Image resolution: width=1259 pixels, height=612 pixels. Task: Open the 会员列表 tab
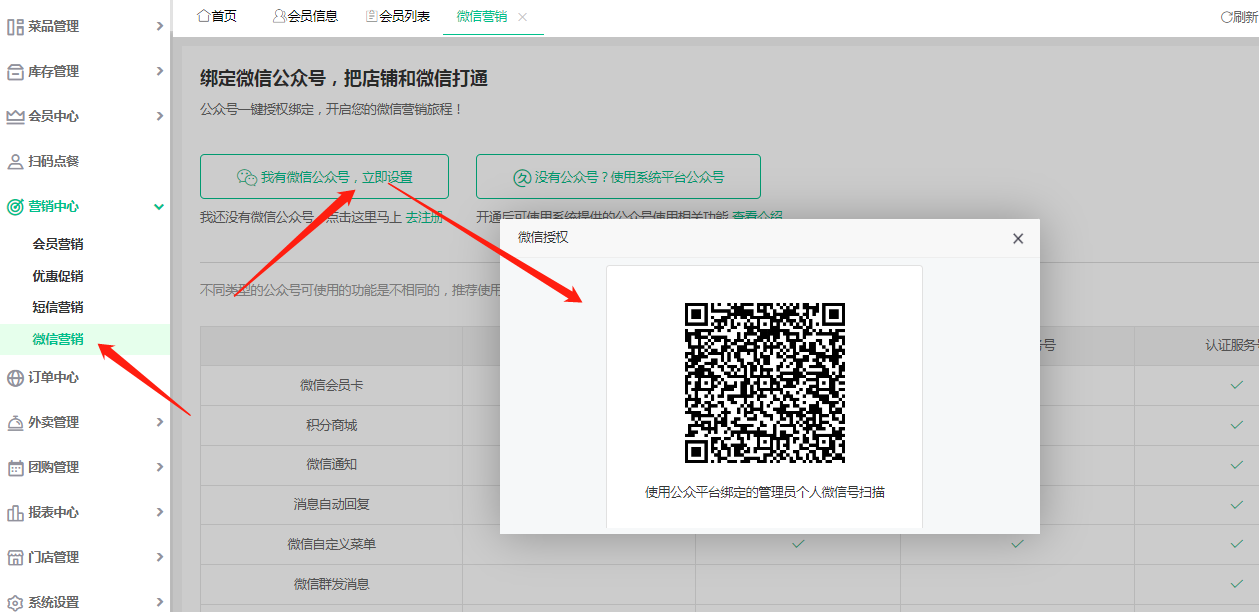398,16
